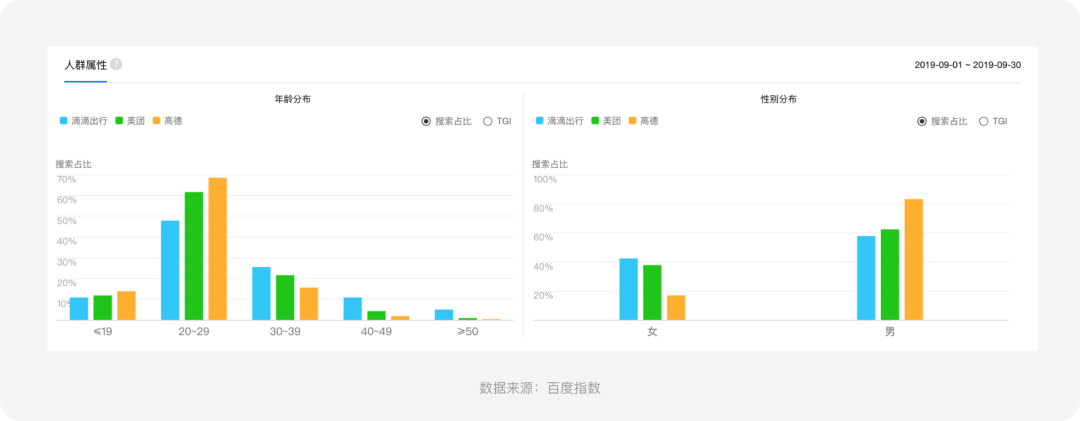The width and height of the screenshot is (1080, 421).
Task: Toggle 美团 legend in gender distribution chart
Action: (606, 121)
